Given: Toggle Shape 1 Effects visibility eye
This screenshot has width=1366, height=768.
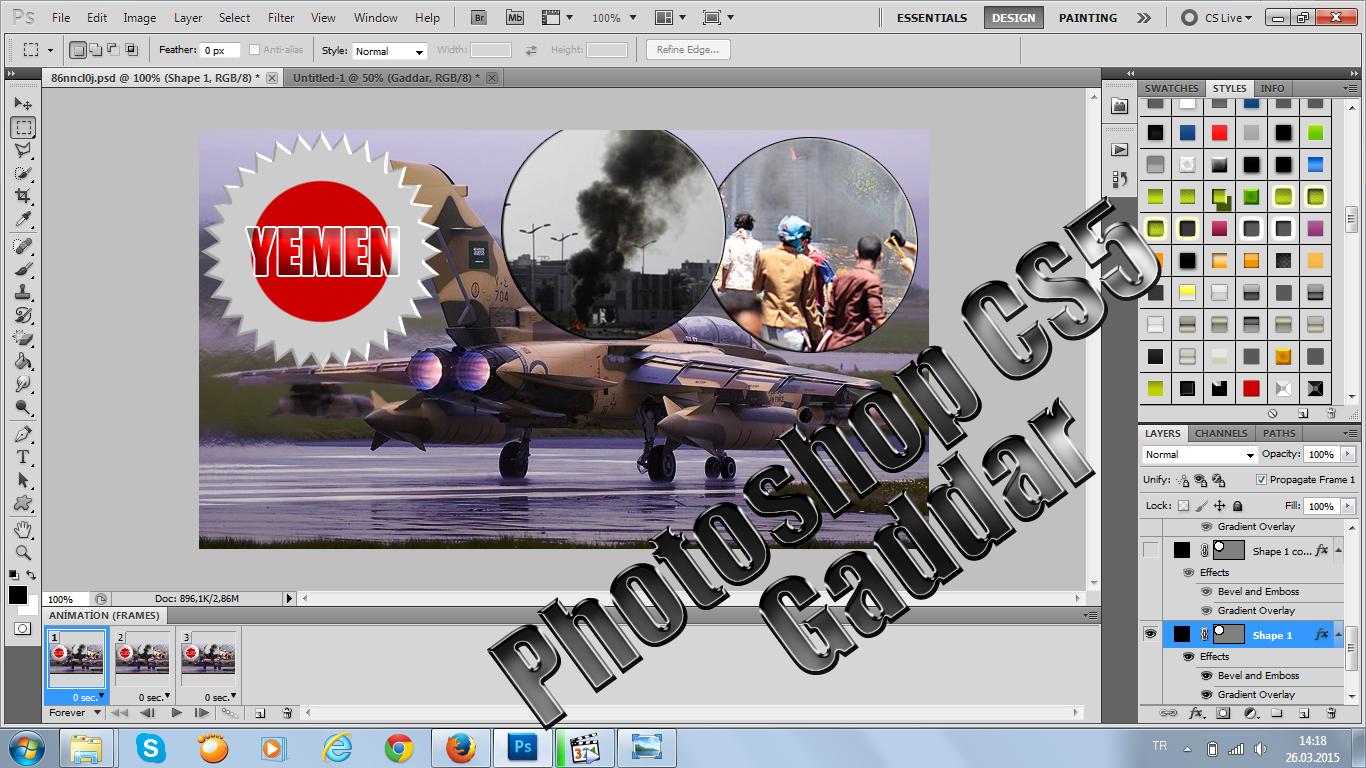Looking at the screenshot, I should point(1189,657).
